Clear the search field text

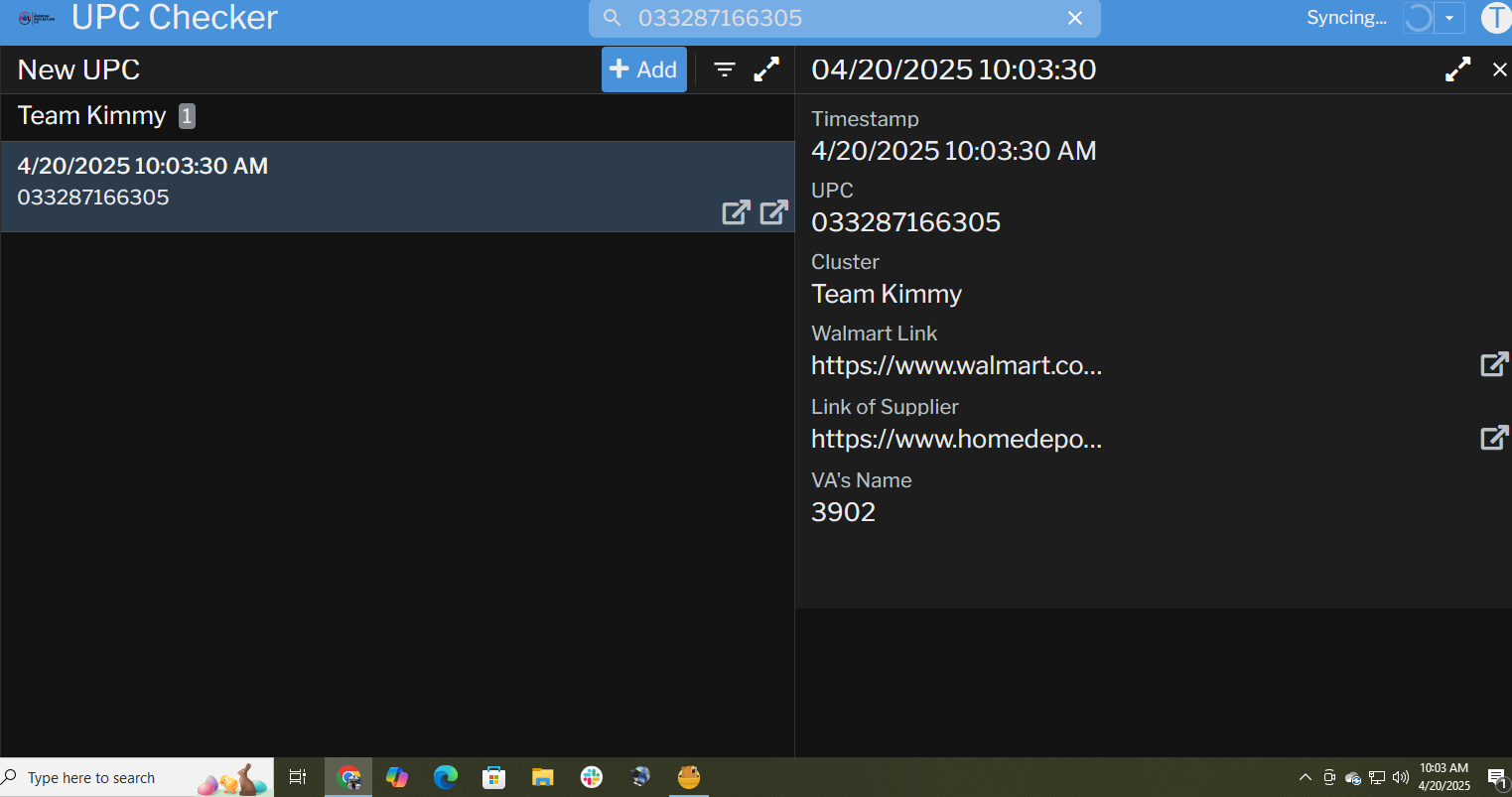(x=1075, y=18)
